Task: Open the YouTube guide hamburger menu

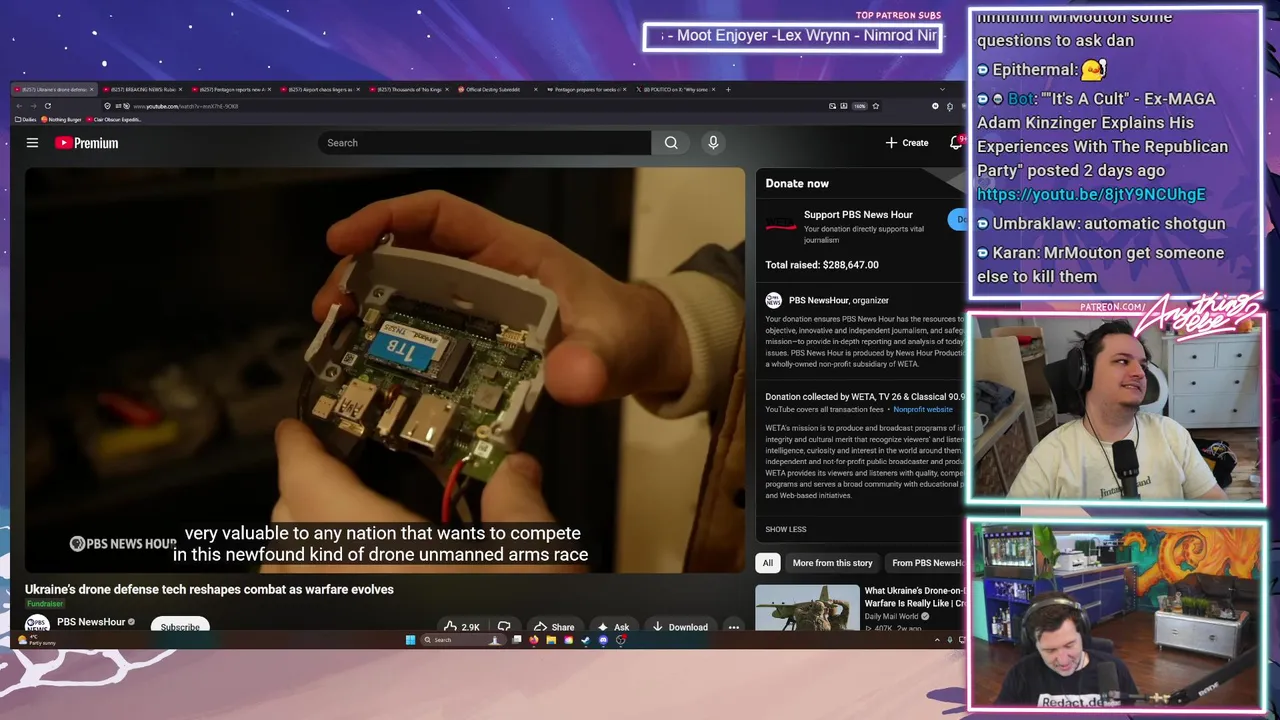Action: [x=32, y=143]
